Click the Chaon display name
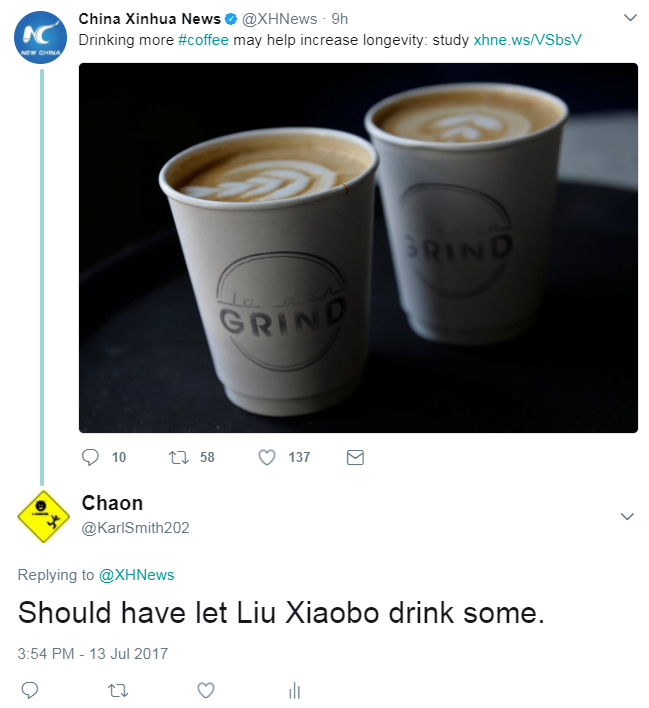Screen dimensions: 649x708 click(112, 503)
